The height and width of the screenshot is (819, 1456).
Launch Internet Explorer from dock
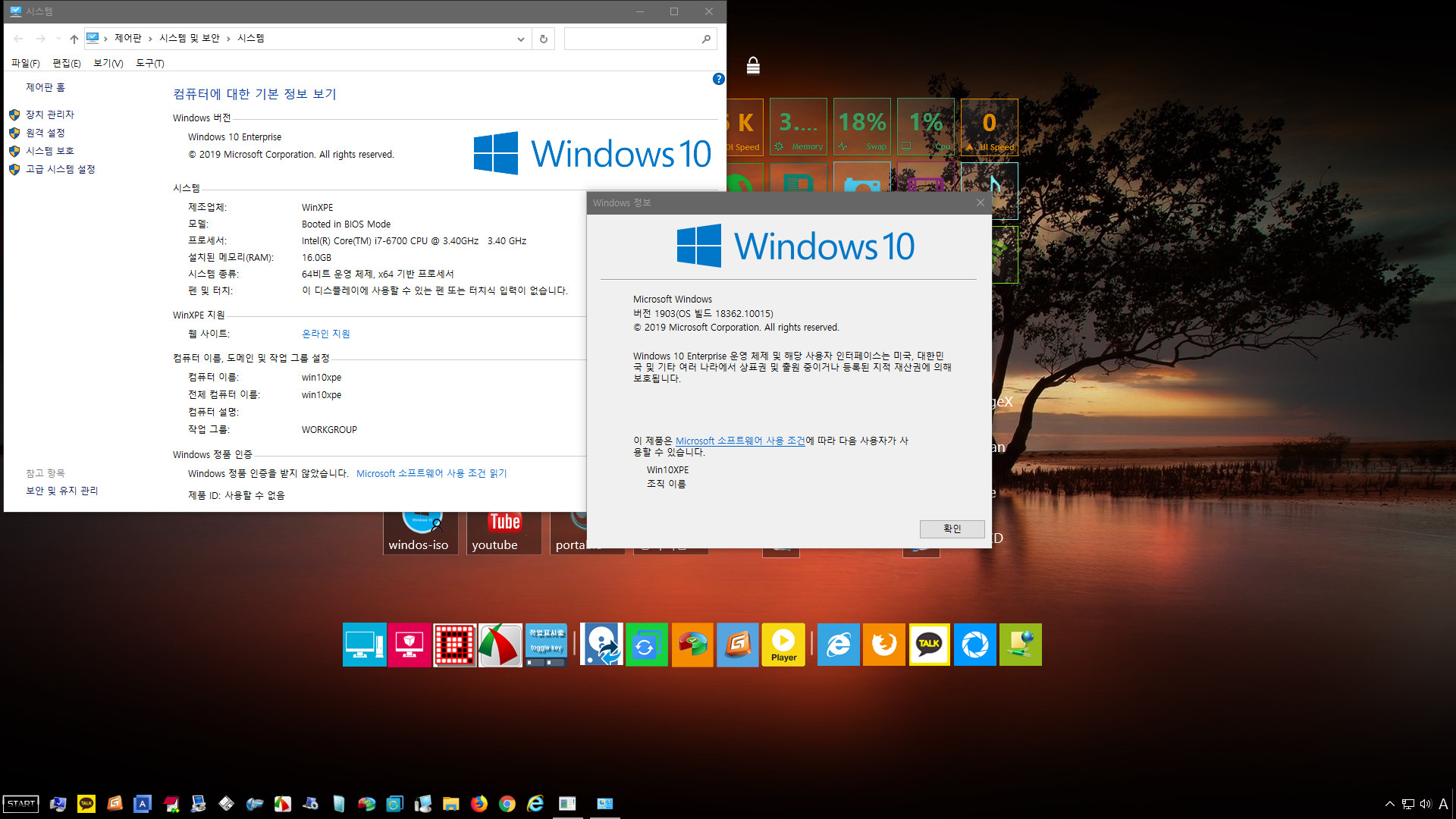click(x=839, y=645)
